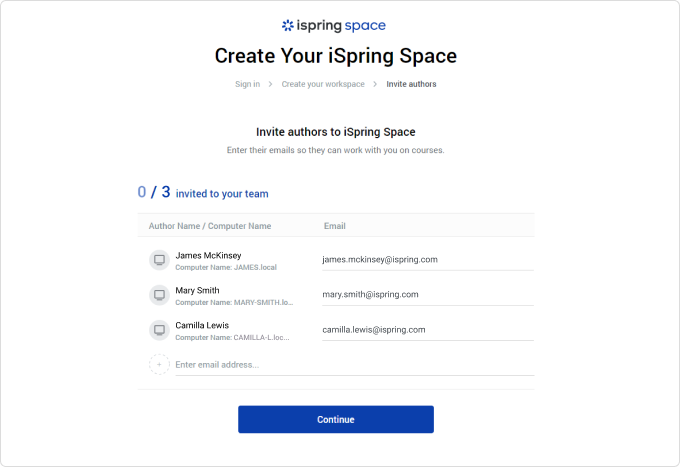Image resolution: width=680 pixels, height=467 pixels.
Task: Focus the mary.smith@ispring.com email field
Action: 427,295
